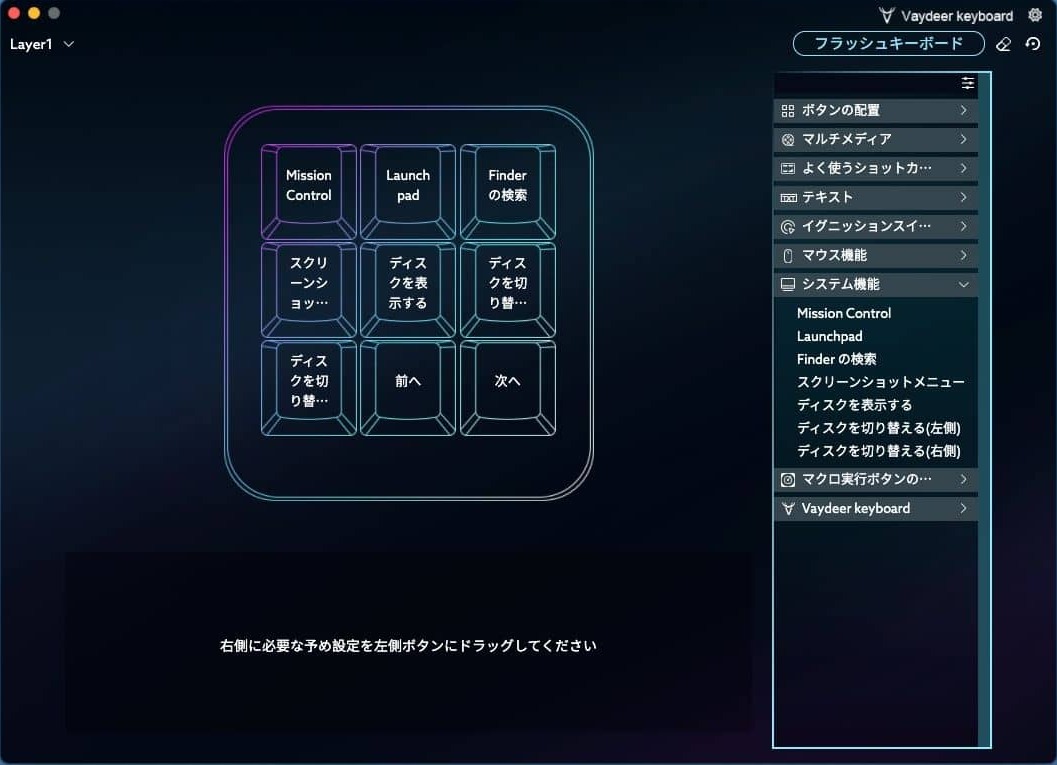
Task: Select the スクリーンショッ… key
Action: tap(309, 290)
